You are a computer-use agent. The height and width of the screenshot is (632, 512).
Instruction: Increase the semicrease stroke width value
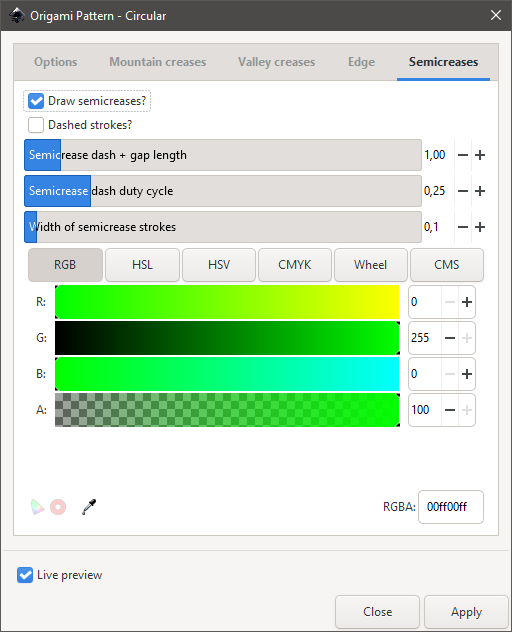(480, 227)
